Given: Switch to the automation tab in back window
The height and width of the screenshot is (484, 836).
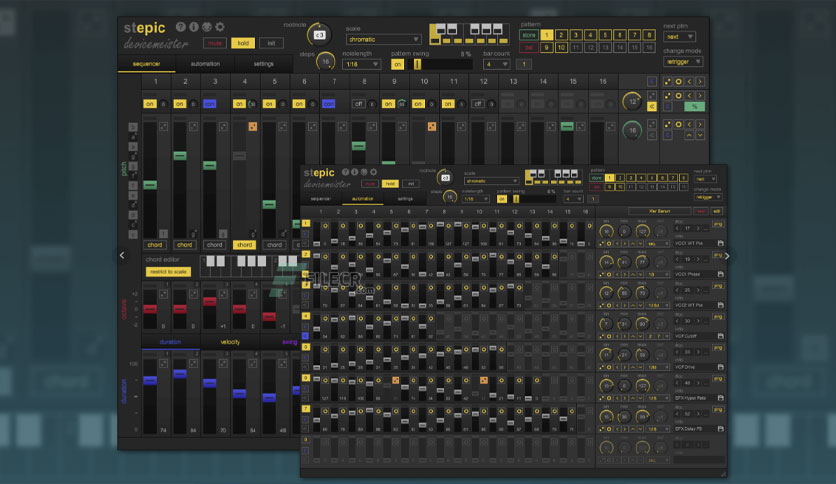Looking at the screenshot, I should (205, 64).
